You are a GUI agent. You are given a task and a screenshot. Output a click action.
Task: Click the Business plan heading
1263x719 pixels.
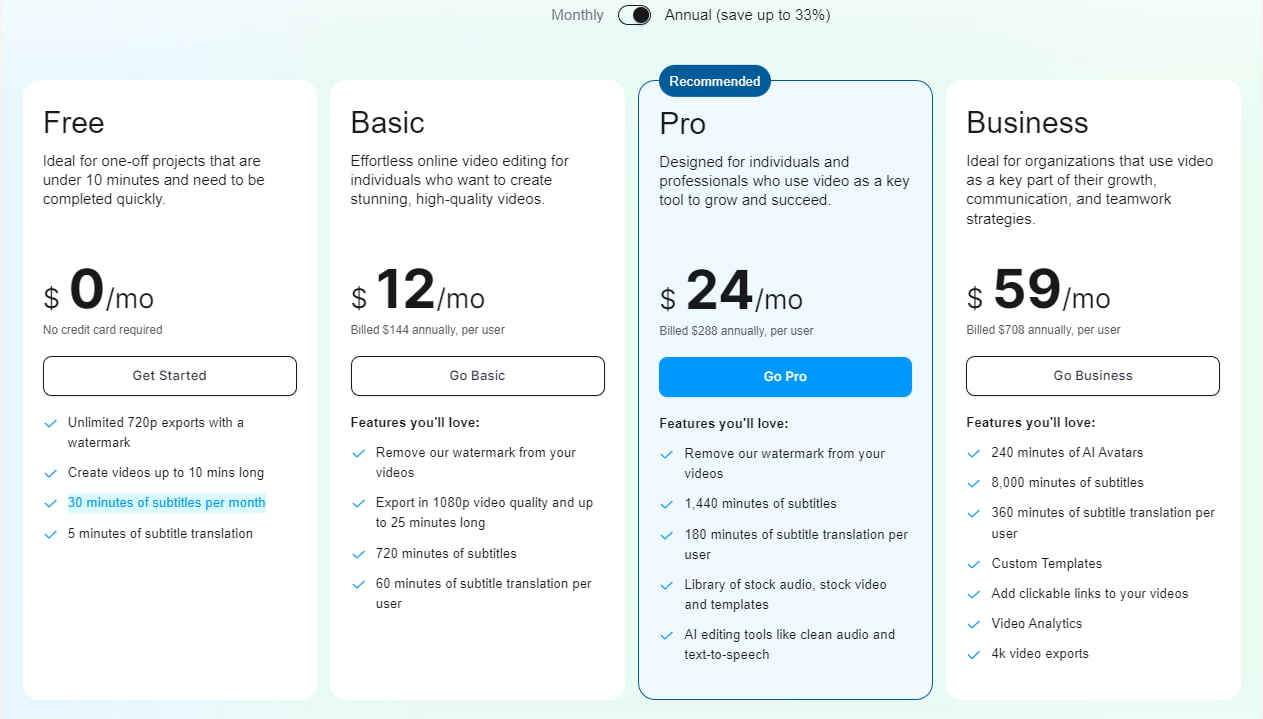1027,123
